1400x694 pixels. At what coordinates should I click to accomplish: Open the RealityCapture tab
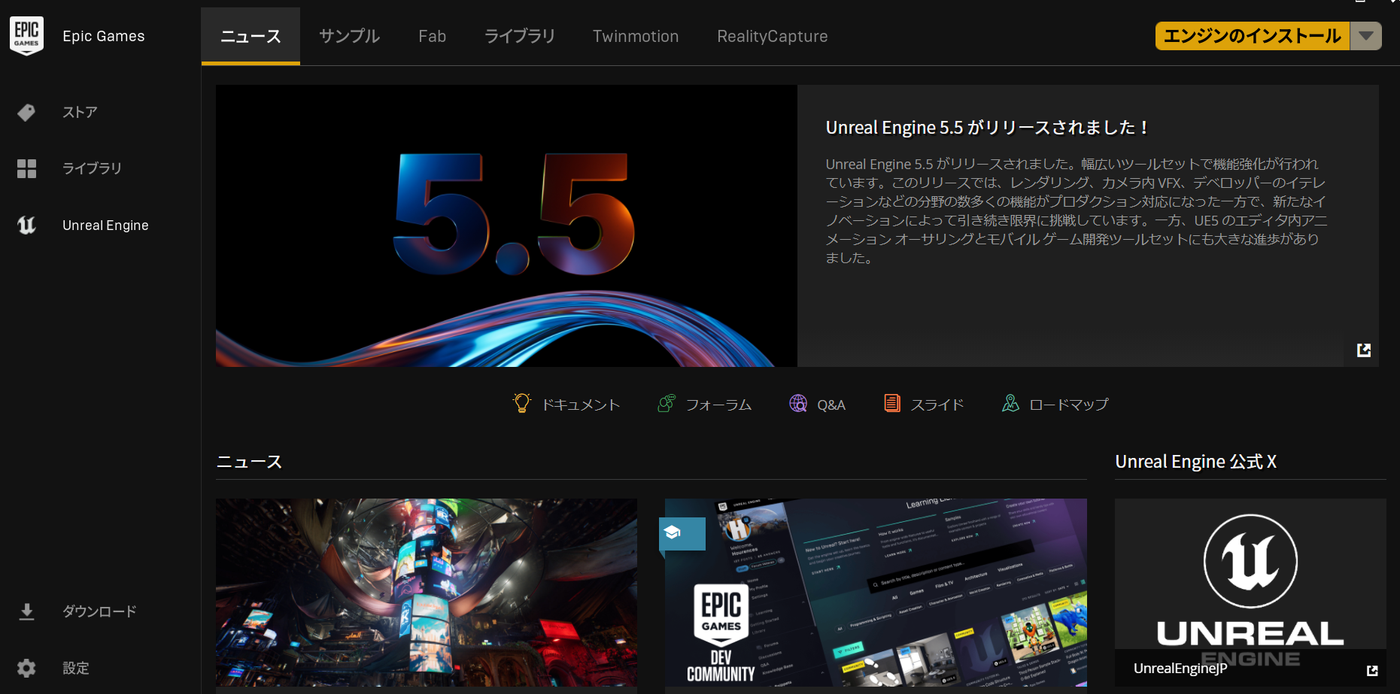pos(772,36)
